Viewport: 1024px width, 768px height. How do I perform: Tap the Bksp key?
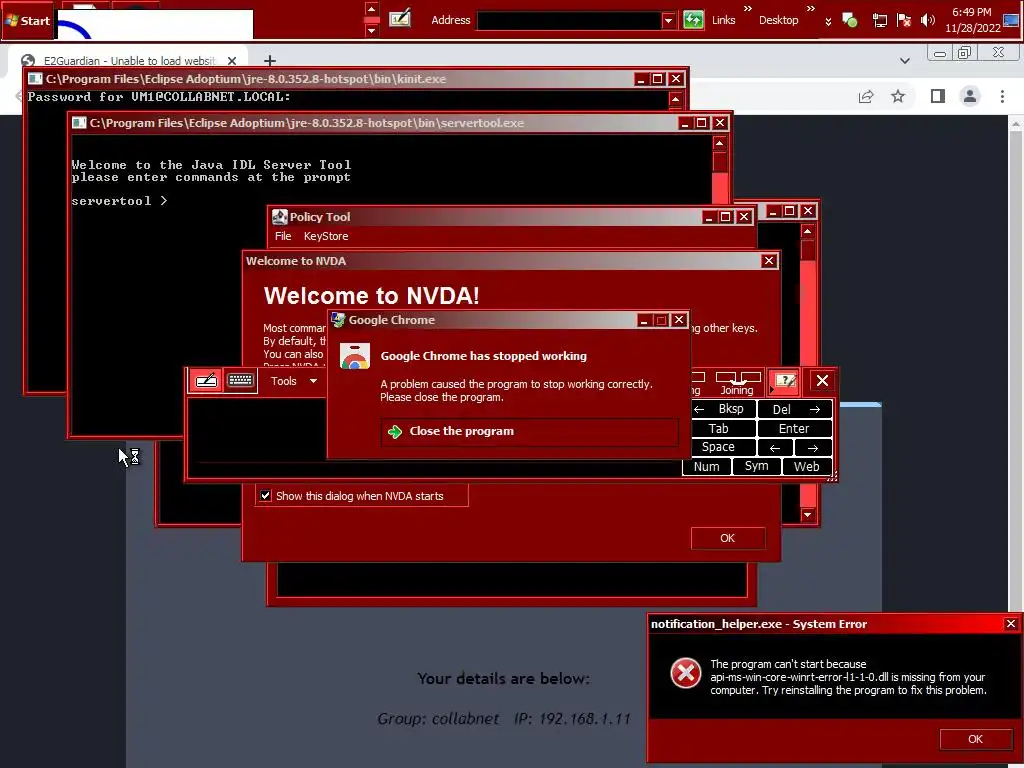(724, 409)
